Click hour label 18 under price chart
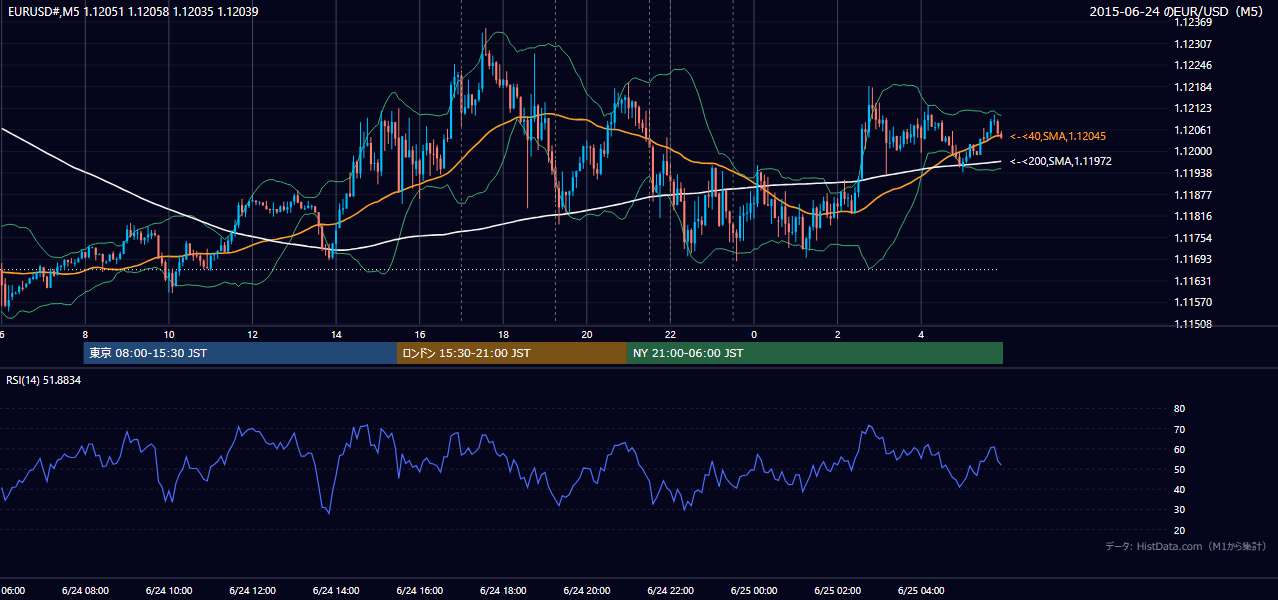This screenshot has height=600, width=1278. tap(503, 334)
